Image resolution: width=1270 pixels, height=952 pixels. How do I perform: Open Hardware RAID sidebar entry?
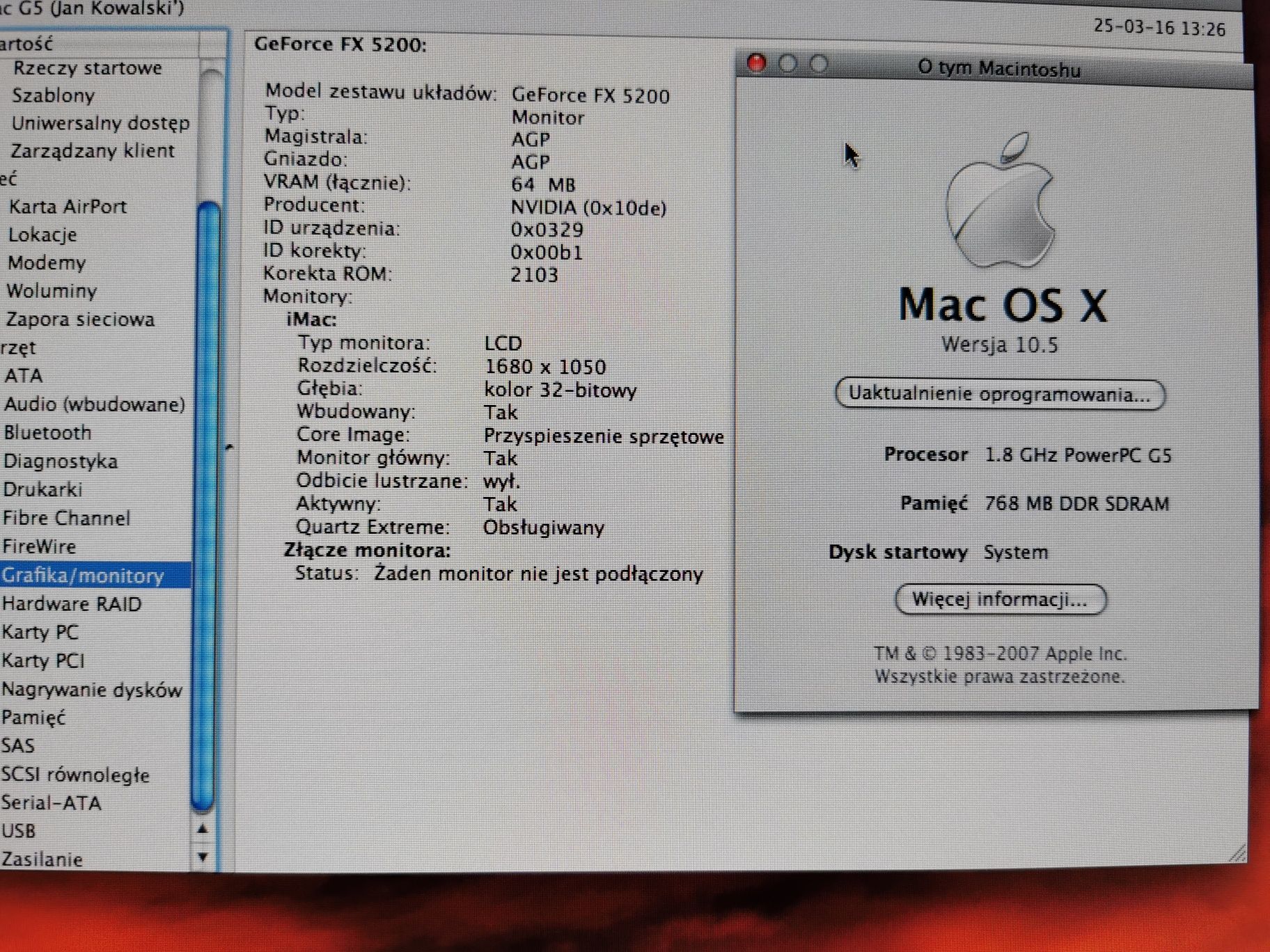(x=71, y=604)
